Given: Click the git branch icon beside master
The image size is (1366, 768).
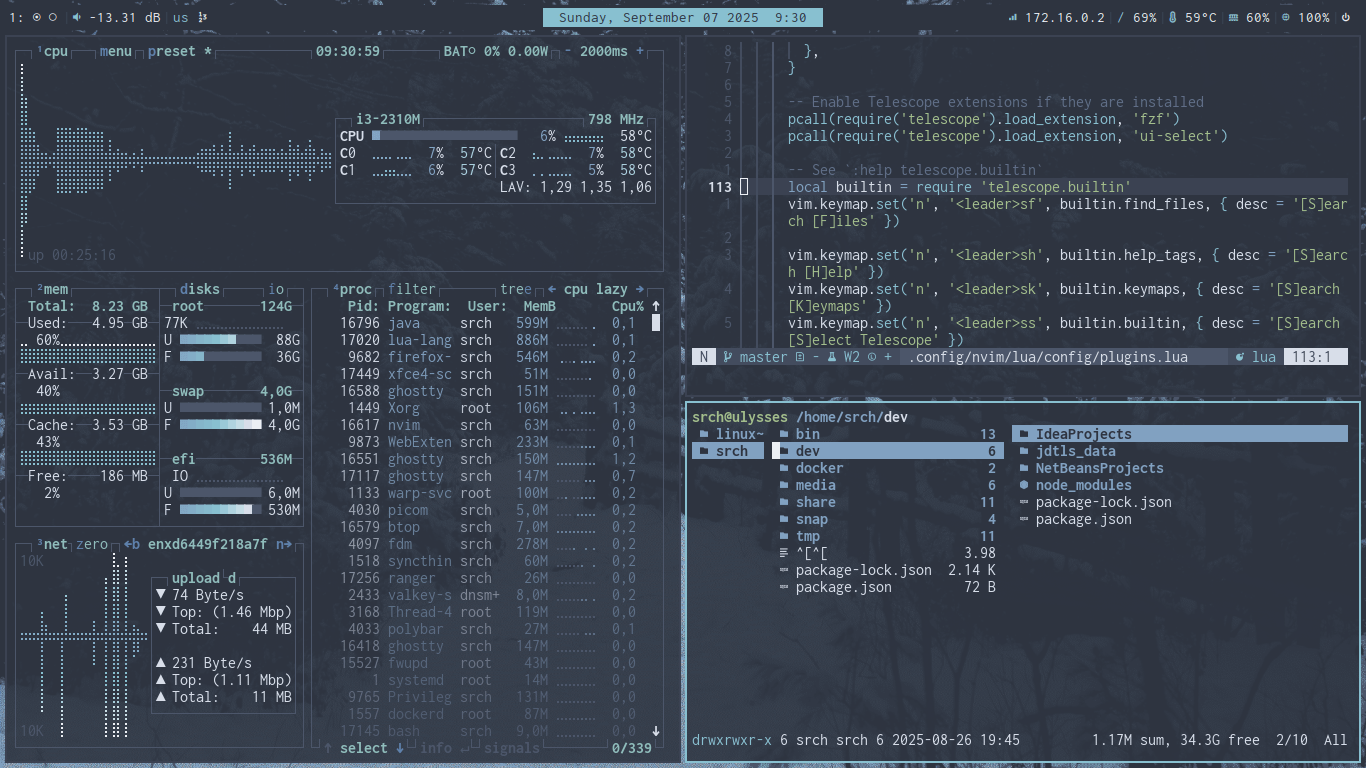Looking at the screenshot, I should tap(727, 357).
